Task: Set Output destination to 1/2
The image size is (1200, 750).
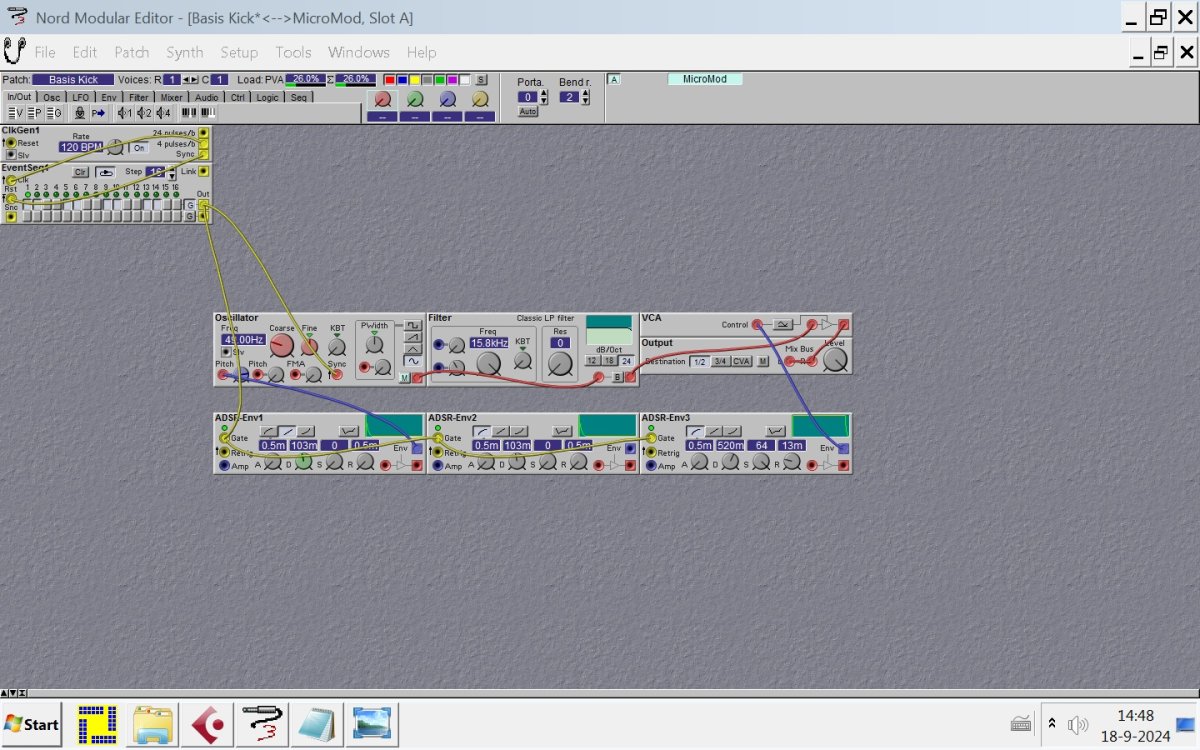Action: pos(700,361)
